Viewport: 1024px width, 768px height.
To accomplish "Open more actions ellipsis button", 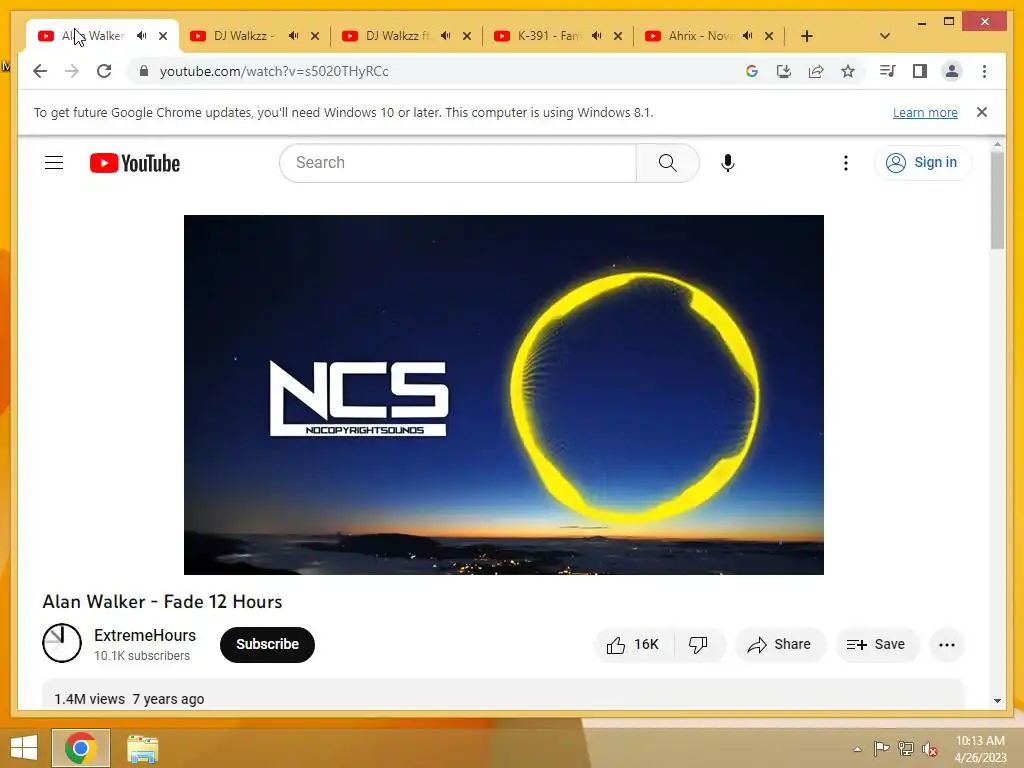I will (x=946, y=645).
